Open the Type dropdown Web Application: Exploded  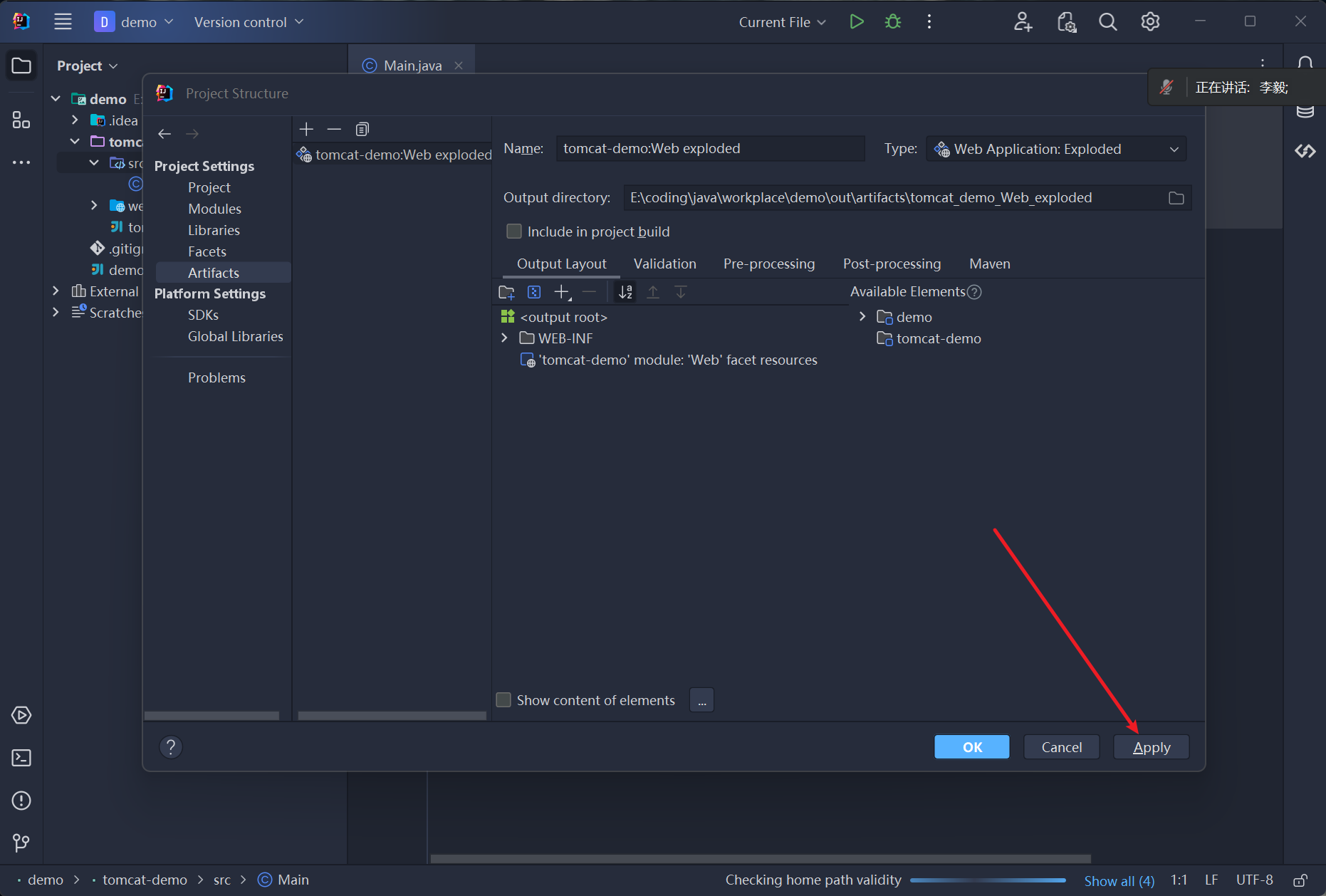point(1056,149)
